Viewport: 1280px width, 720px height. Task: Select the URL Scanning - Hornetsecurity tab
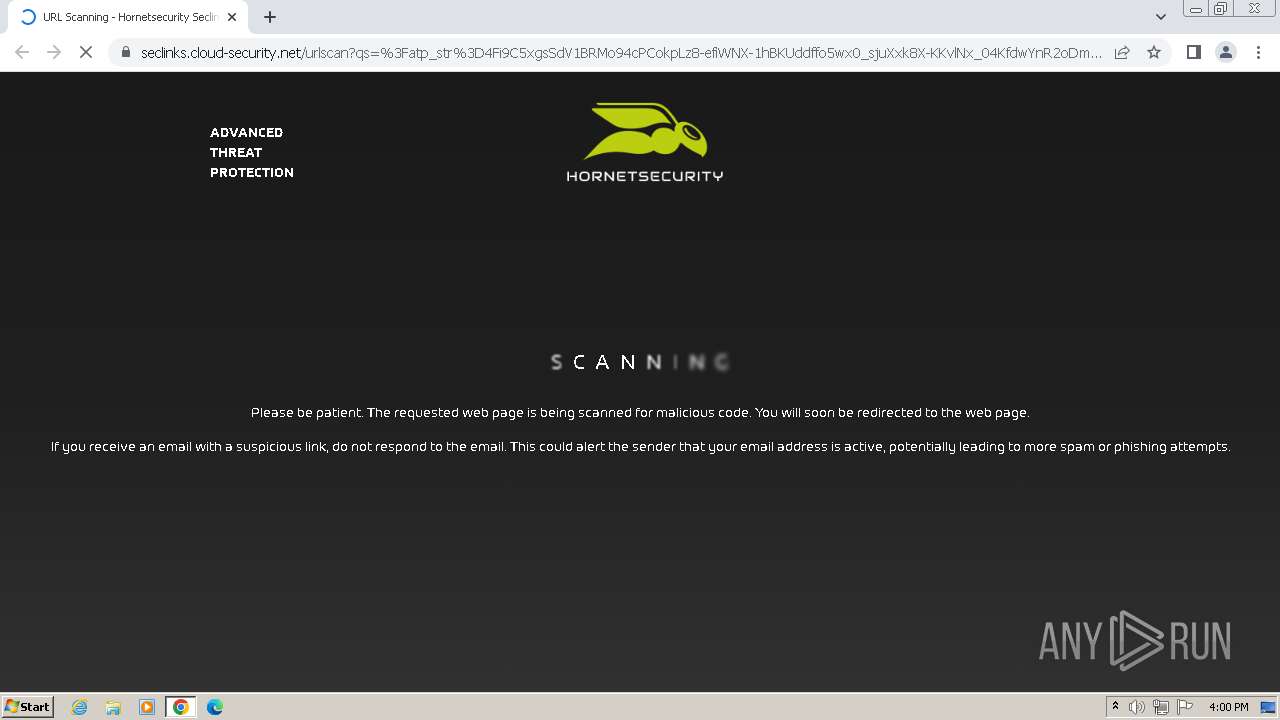128,17
